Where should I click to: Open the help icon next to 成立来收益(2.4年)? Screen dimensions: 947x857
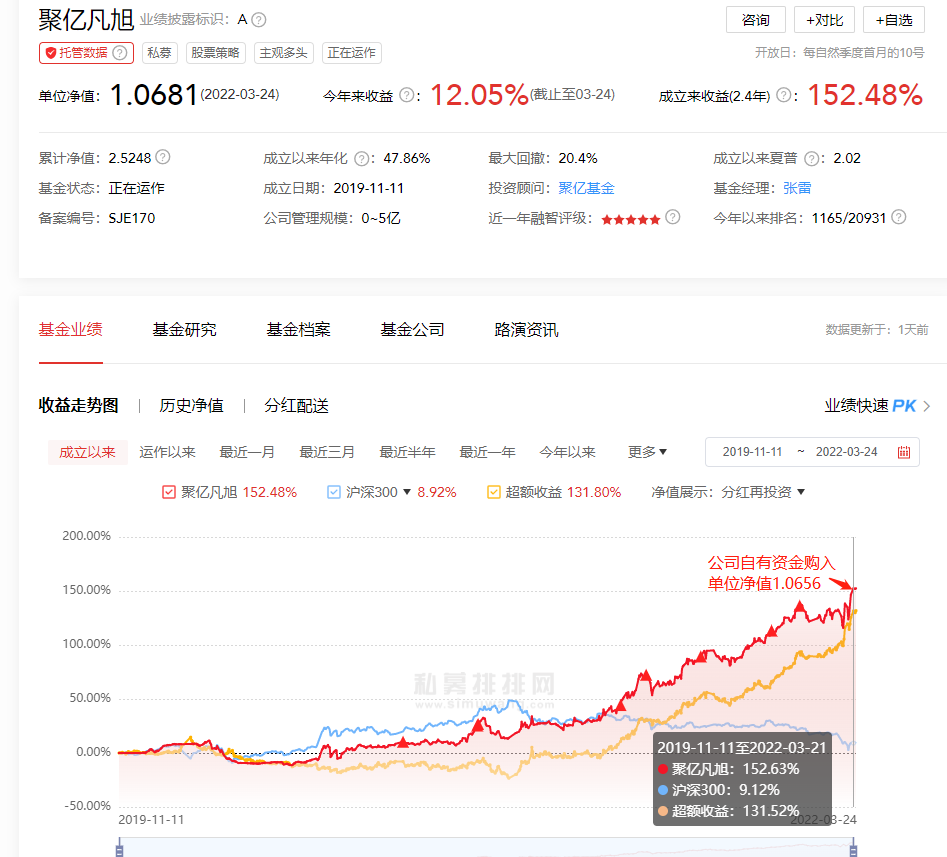click(783, 95)
